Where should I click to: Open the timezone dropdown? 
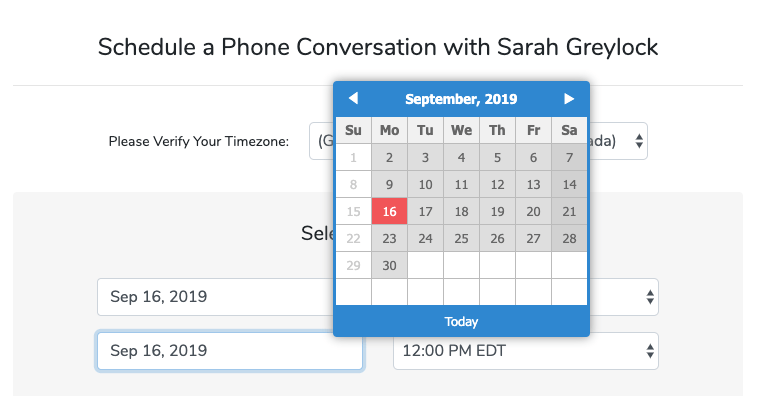pos(478,141)
